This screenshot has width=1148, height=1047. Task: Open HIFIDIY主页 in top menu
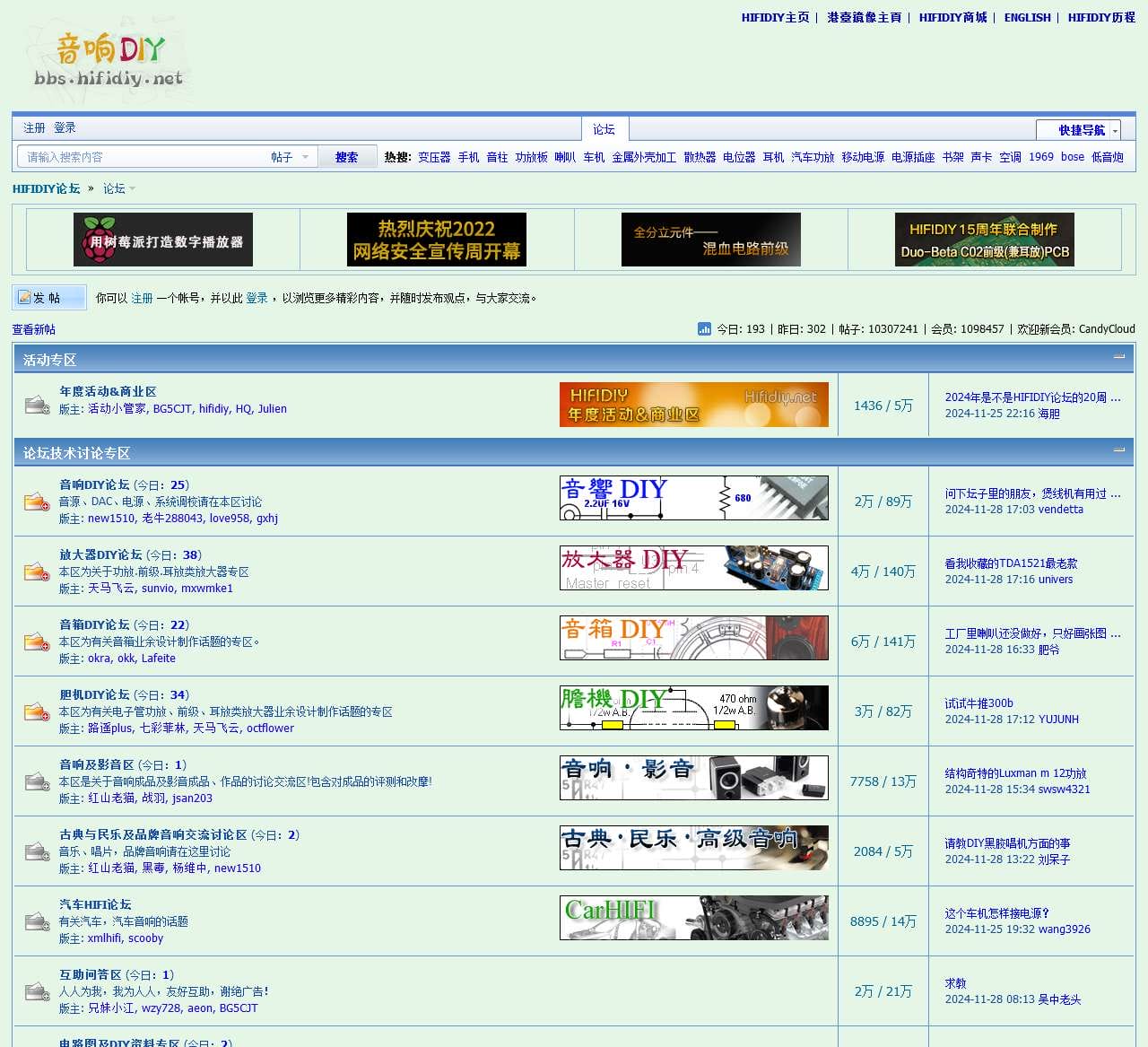point(775,17)
